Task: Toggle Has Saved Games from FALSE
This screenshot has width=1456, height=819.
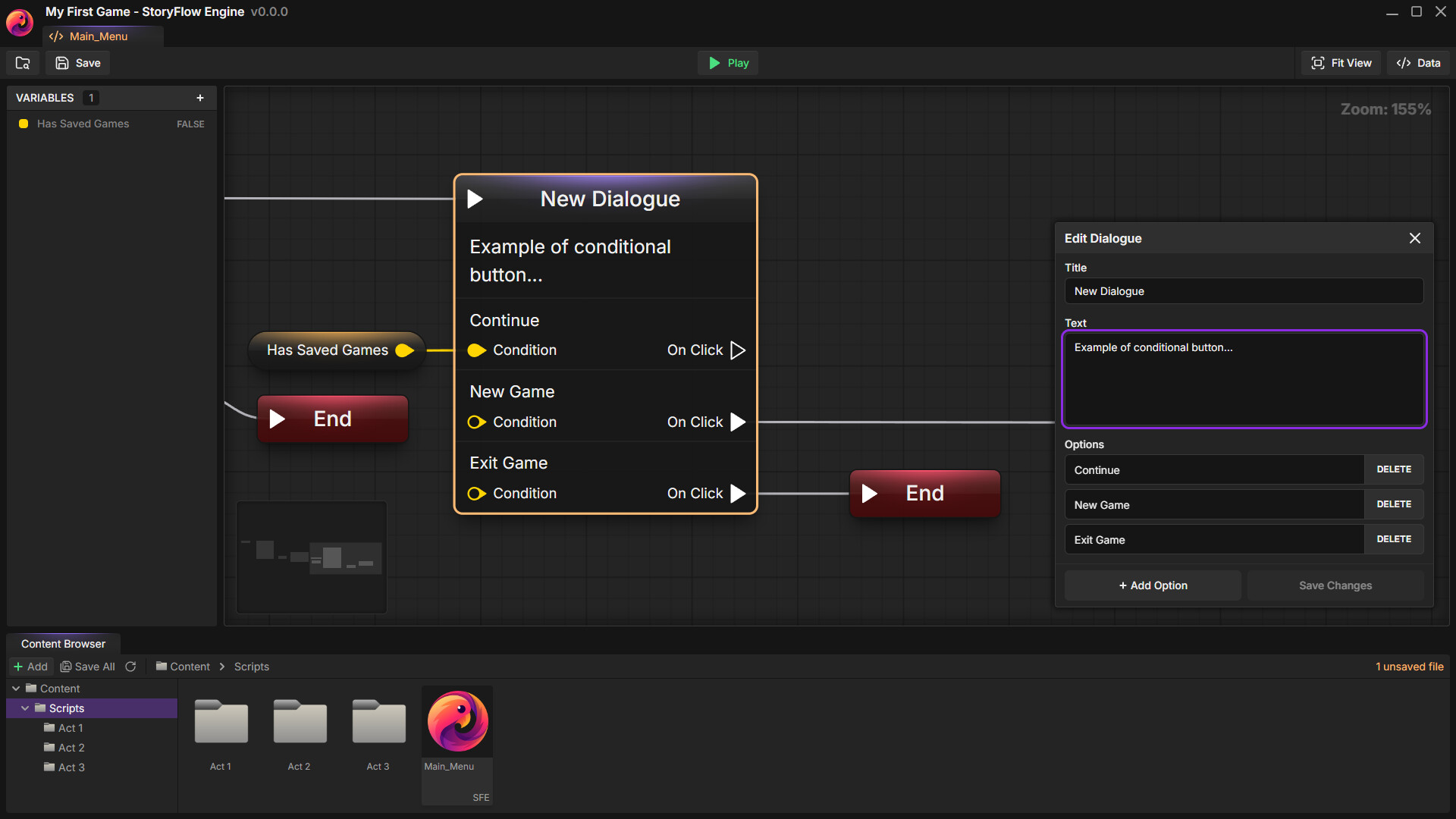Action: point(190,124)
